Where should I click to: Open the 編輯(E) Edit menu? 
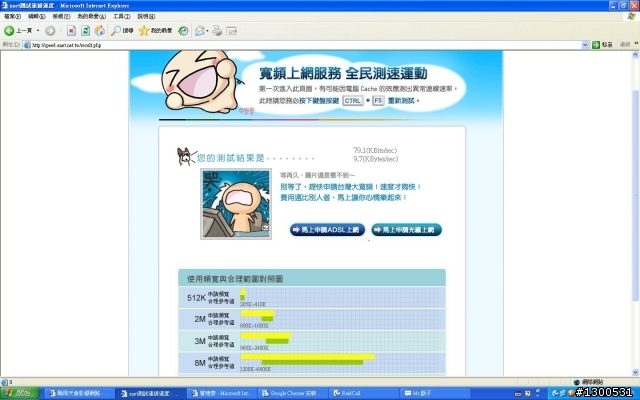(x=37, y=16)
